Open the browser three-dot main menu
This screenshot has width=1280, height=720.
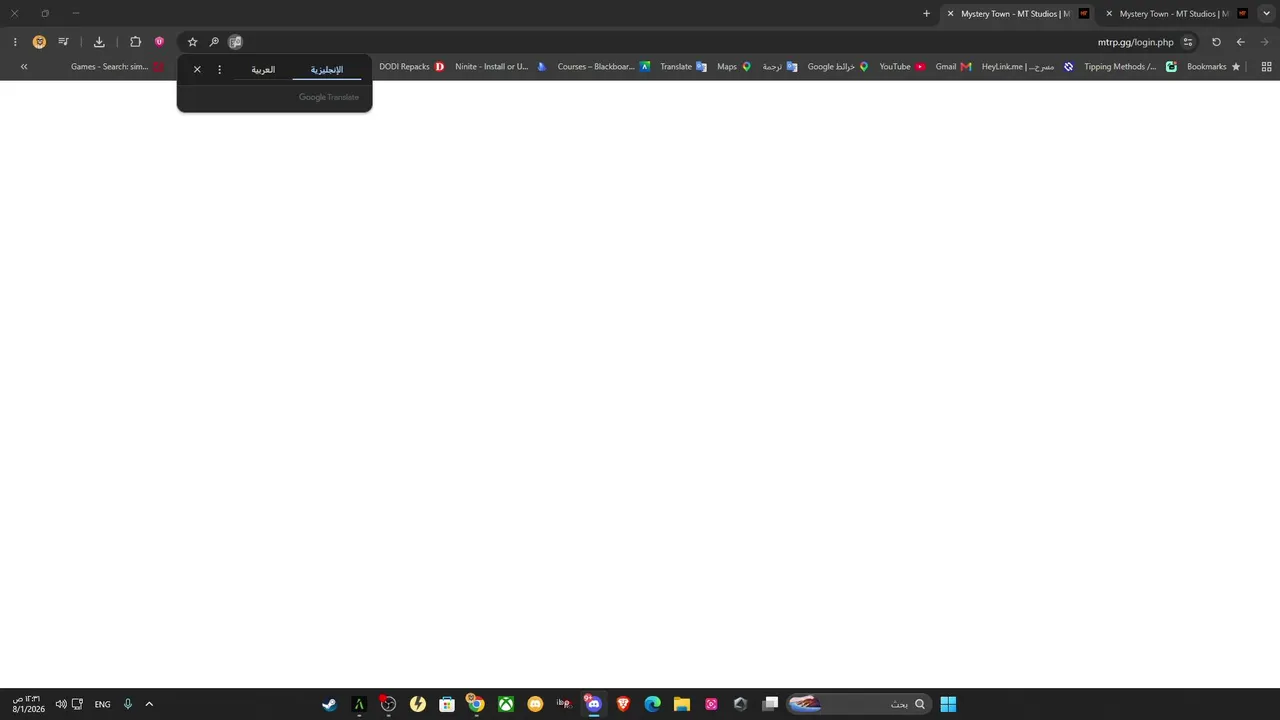click(15, 42)
